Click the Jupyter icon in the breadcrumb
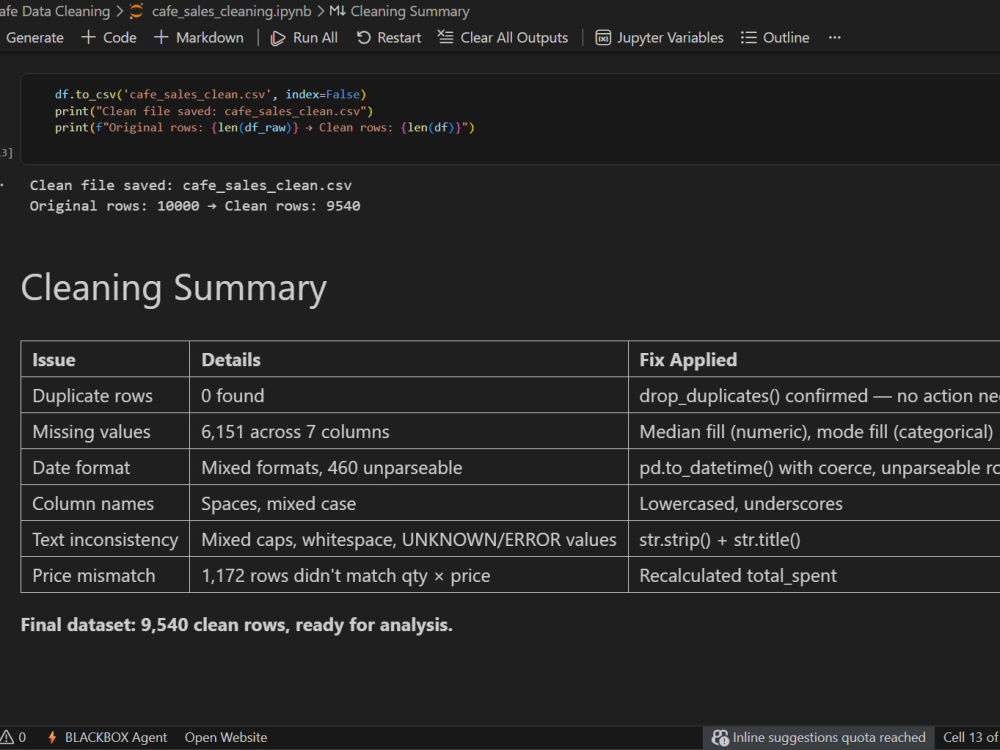The image size is (1000, 750). pos(136,11)
